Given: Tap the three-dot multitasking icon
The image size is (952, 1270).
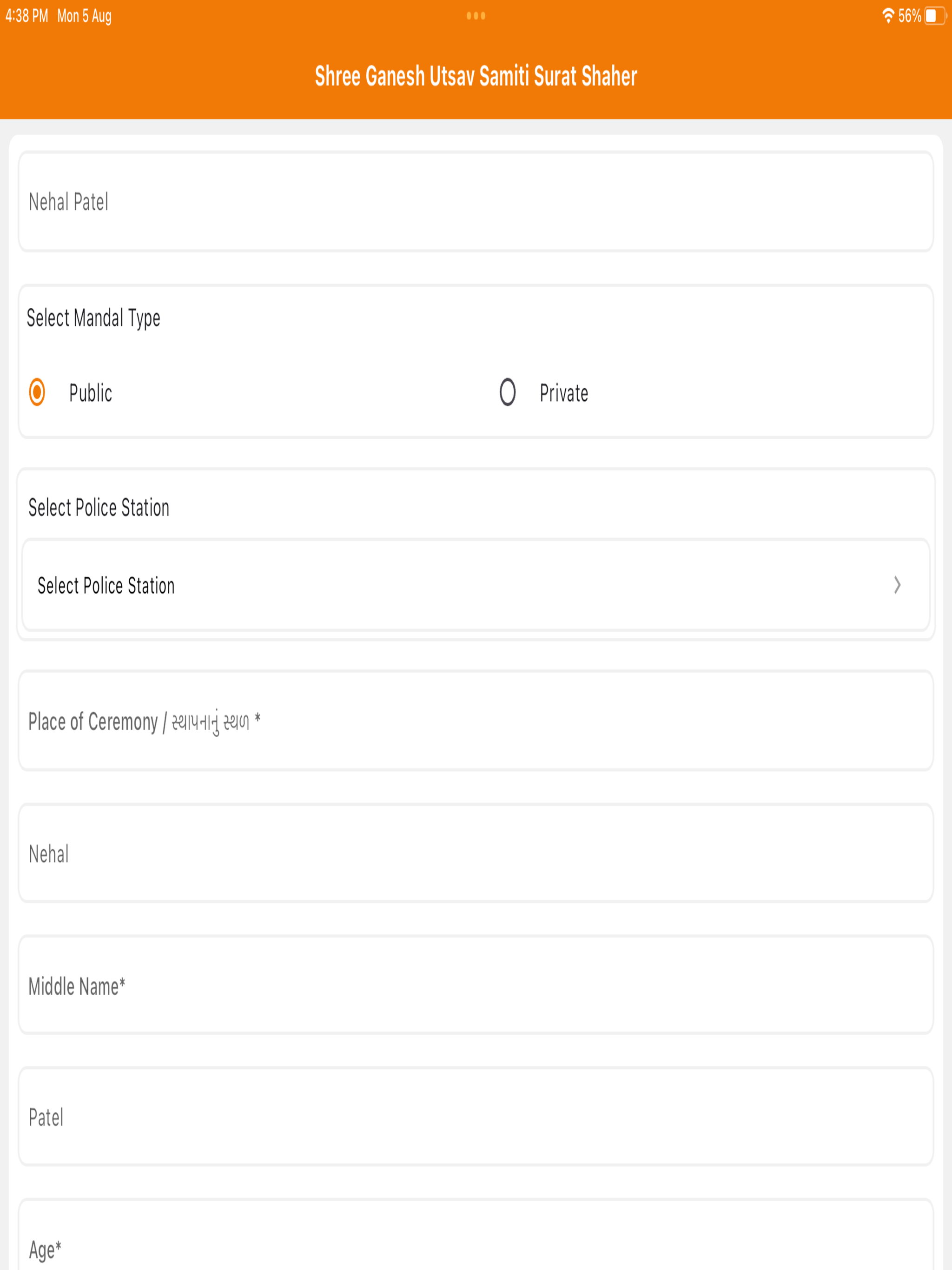Looking at the screenshot, I should coord(476,15).
